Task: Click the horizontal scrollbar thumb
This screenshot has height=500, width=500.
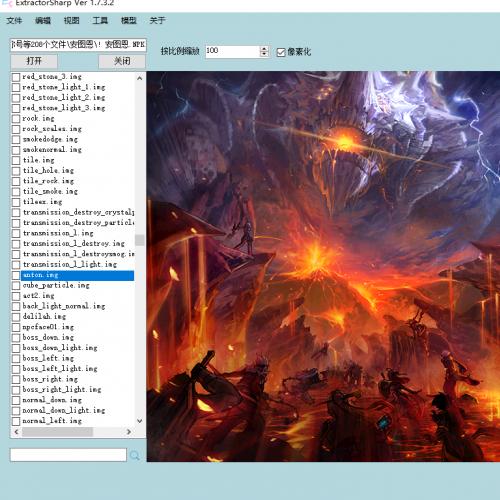Action: point(57,432)
